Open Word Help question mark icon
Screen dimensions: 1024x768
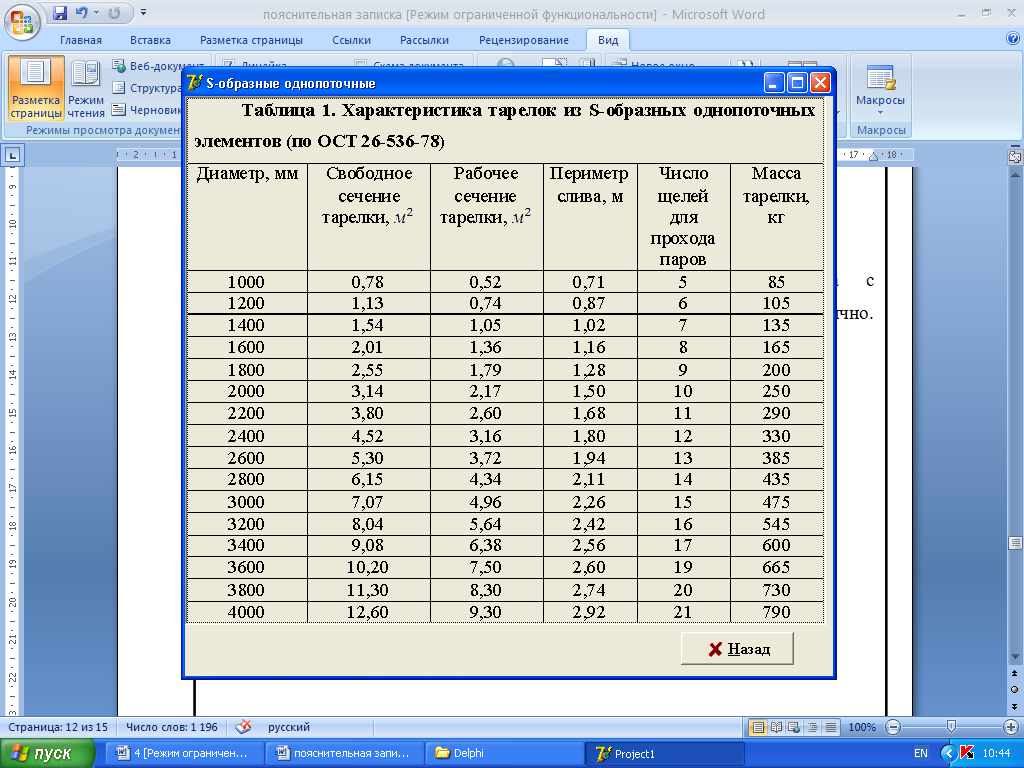pyautogui.click(x=1013, y=39)
